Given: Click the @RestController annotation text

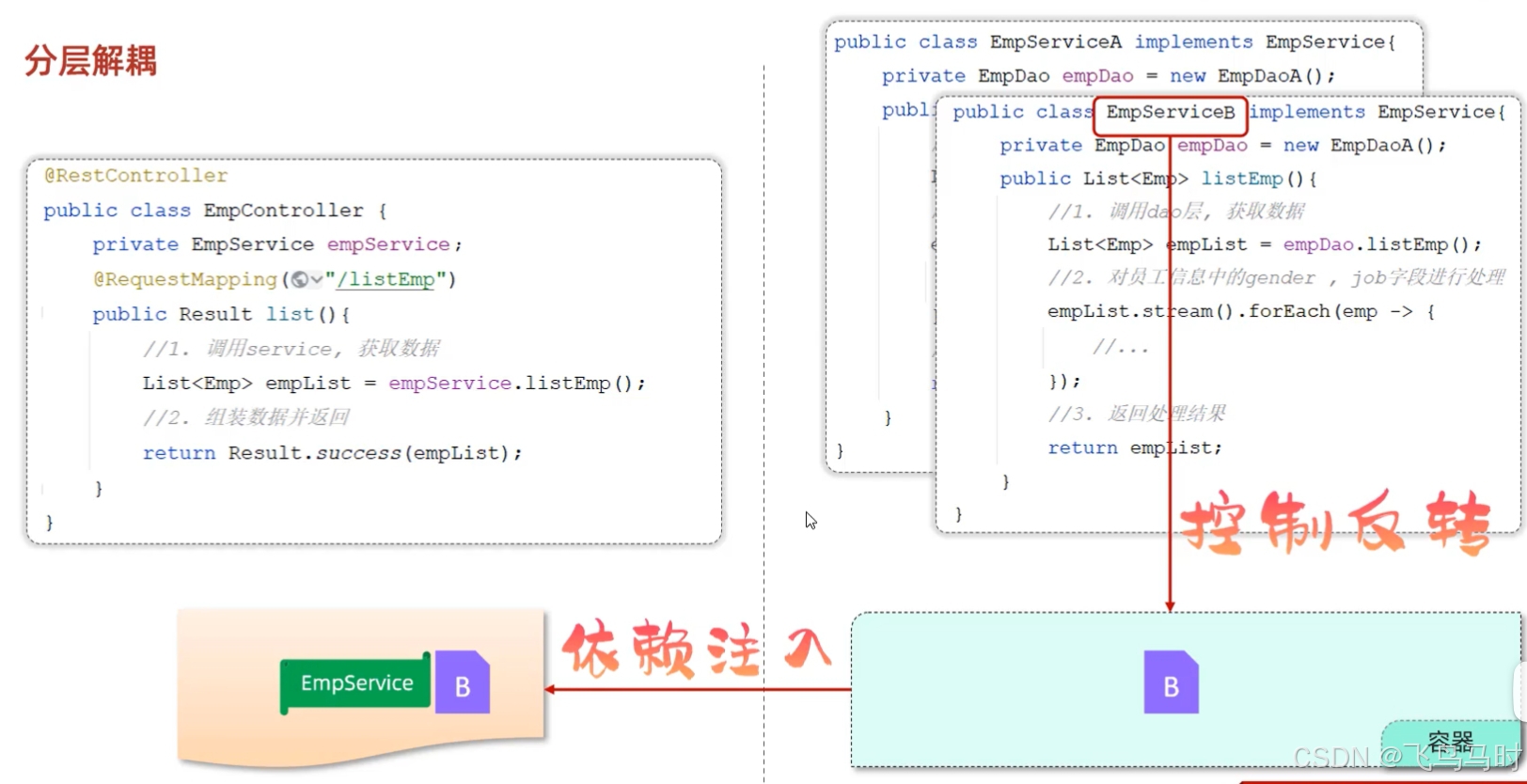Looking at the screenshot, I should point(136,176).
